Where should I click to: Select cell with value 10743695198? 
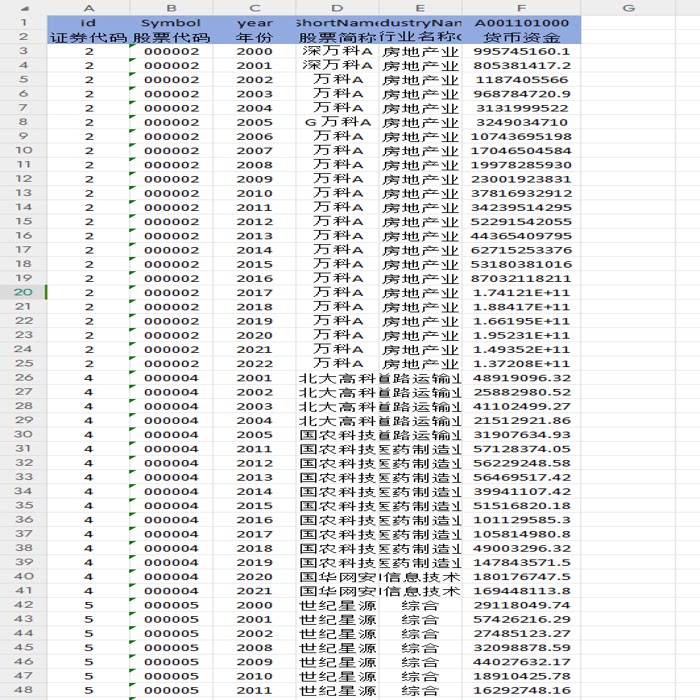point(521,136)
